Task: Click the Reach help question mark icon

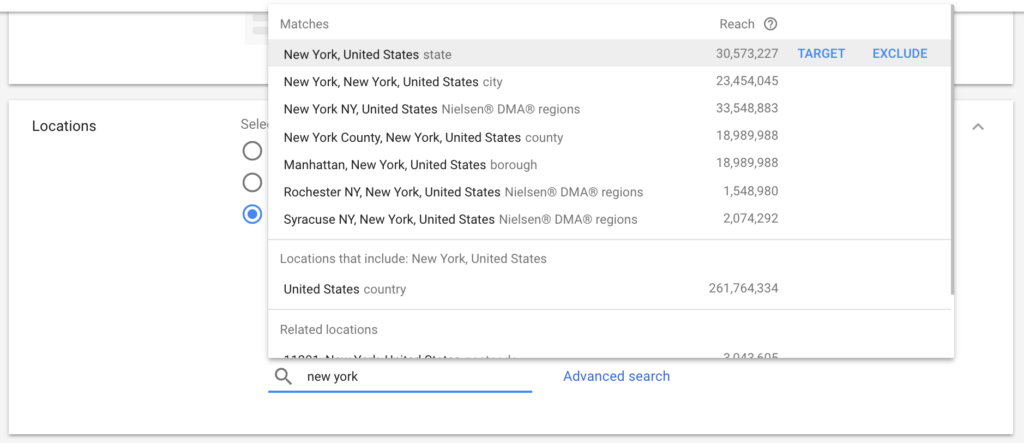Action: [x=771, y=24]
